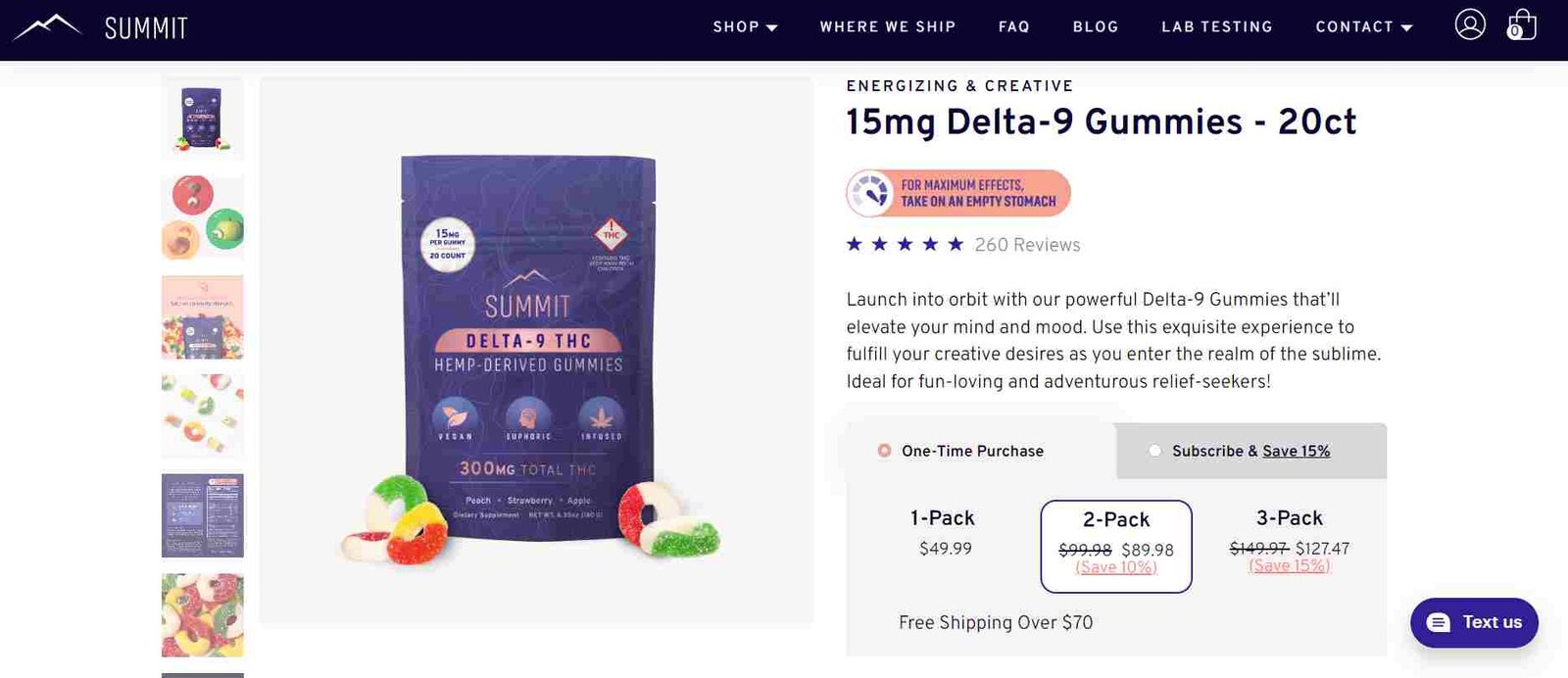Open the FAQ page

(x=1014, y=26)
